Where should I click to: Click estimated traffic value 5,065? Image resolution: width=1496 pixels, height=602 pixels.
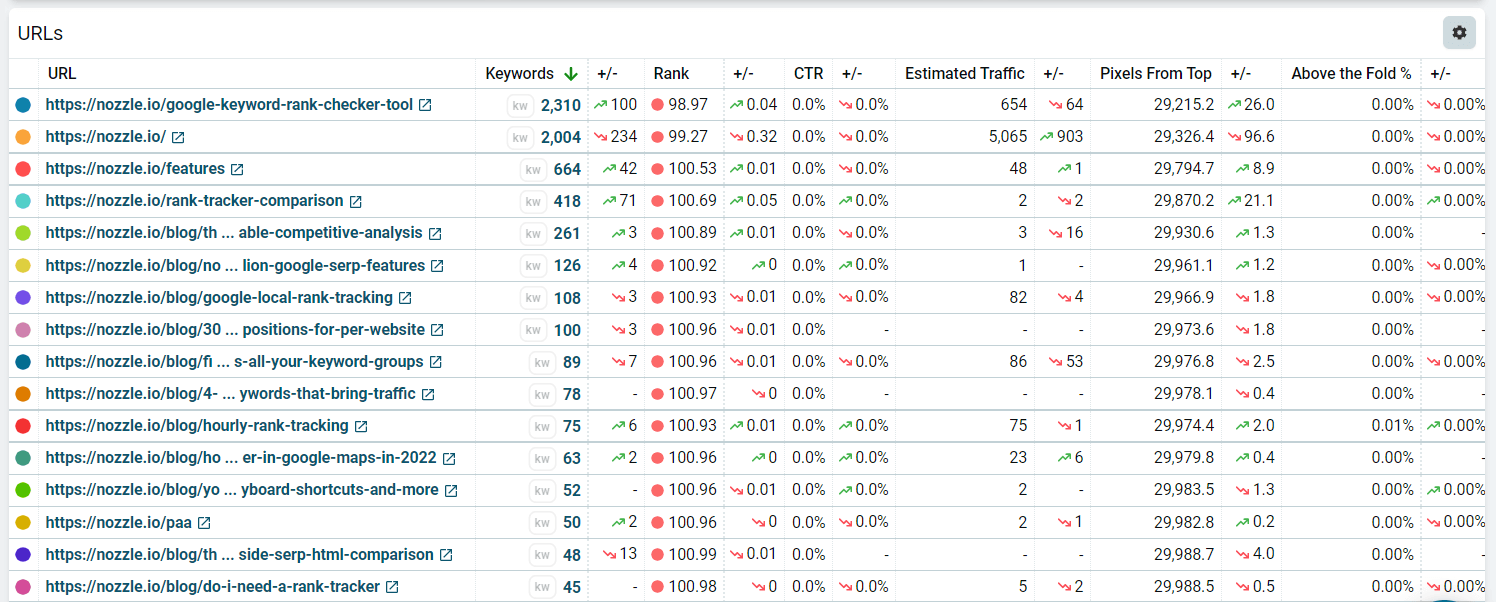click(x=1007, y=137)
